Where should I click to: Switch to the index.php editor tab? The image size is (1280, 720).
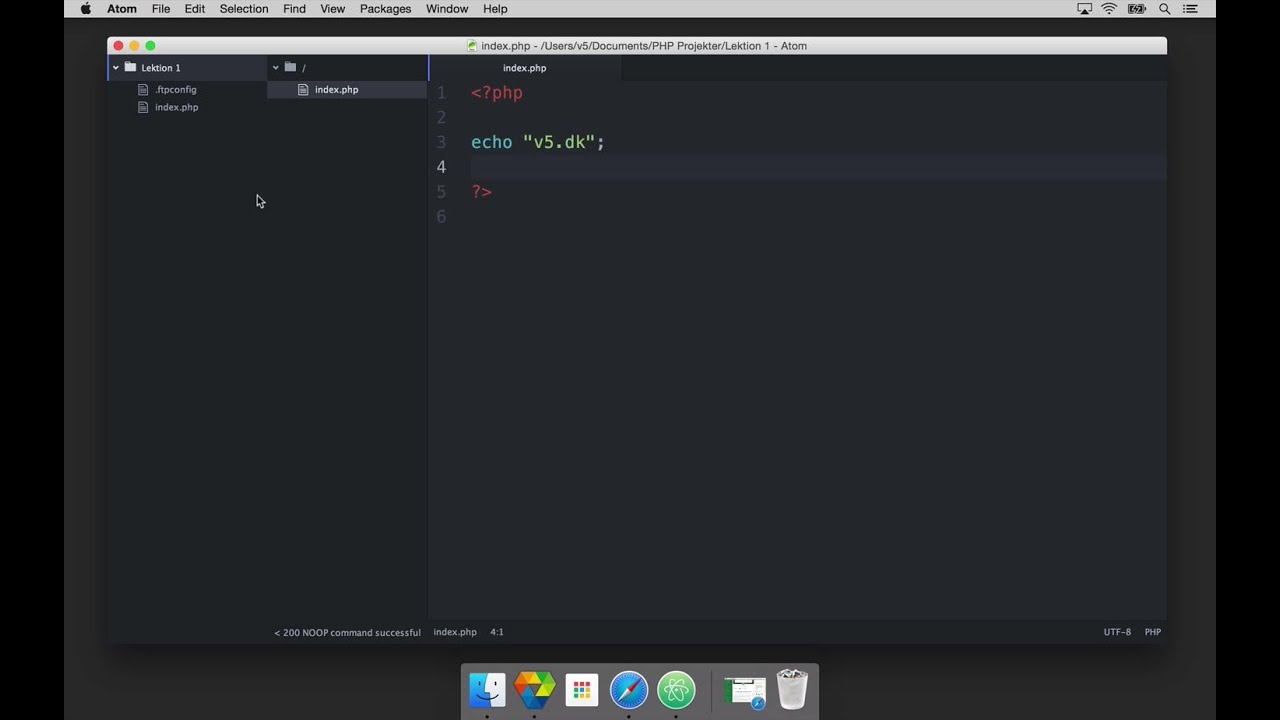(x=524, y=67)
